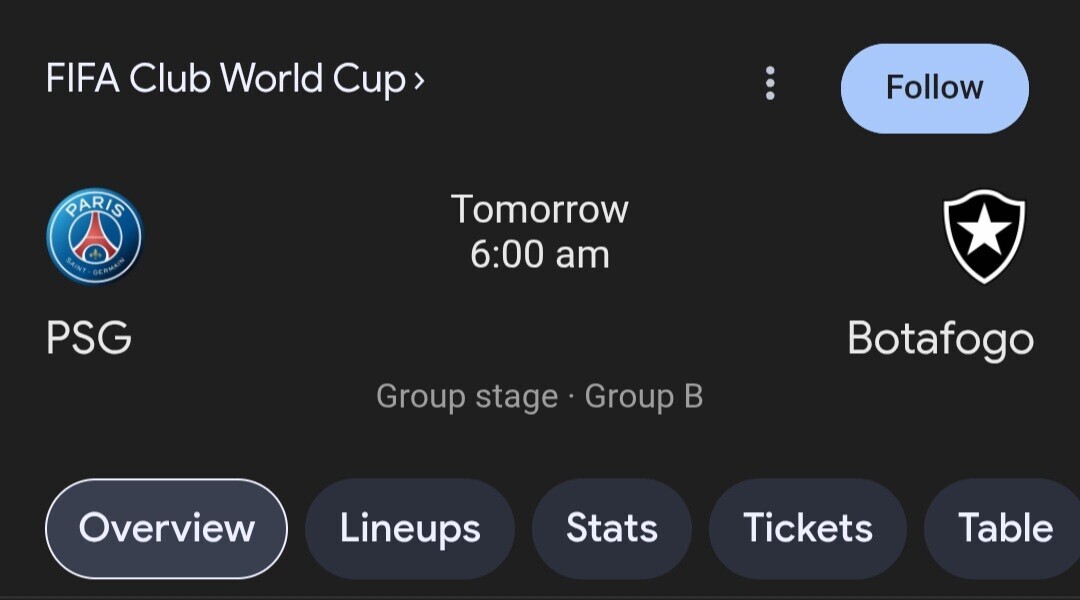Screen dimensions: 1080x600
Task: Open the FIFA Club World Cup title link
Action: click(226, 79)
